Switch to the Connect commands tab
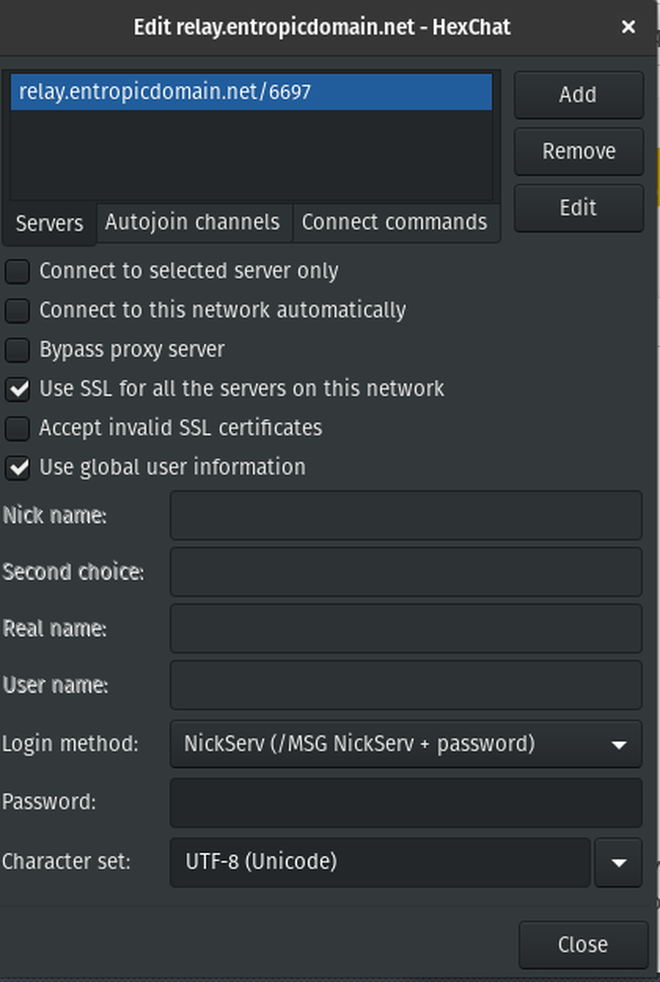 [394, 222]
